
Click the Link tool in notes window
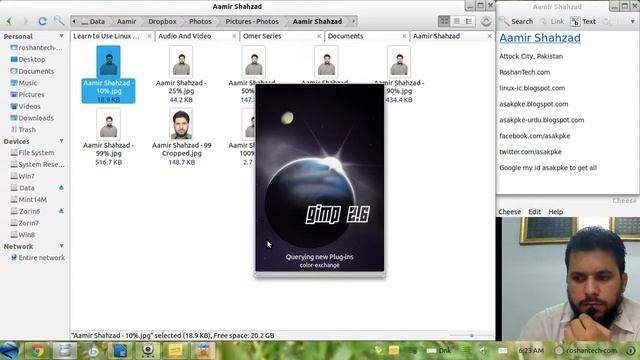pyautogui.click(x=552, y=21)
